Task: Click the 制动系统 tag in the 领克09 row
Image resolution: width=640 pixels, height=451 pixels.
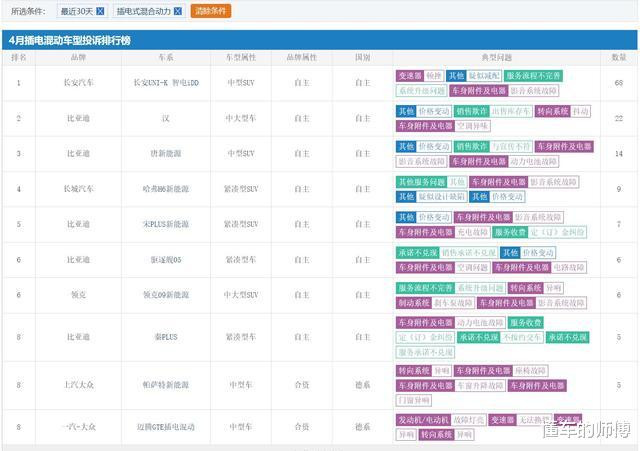Action: click(413, 303)
